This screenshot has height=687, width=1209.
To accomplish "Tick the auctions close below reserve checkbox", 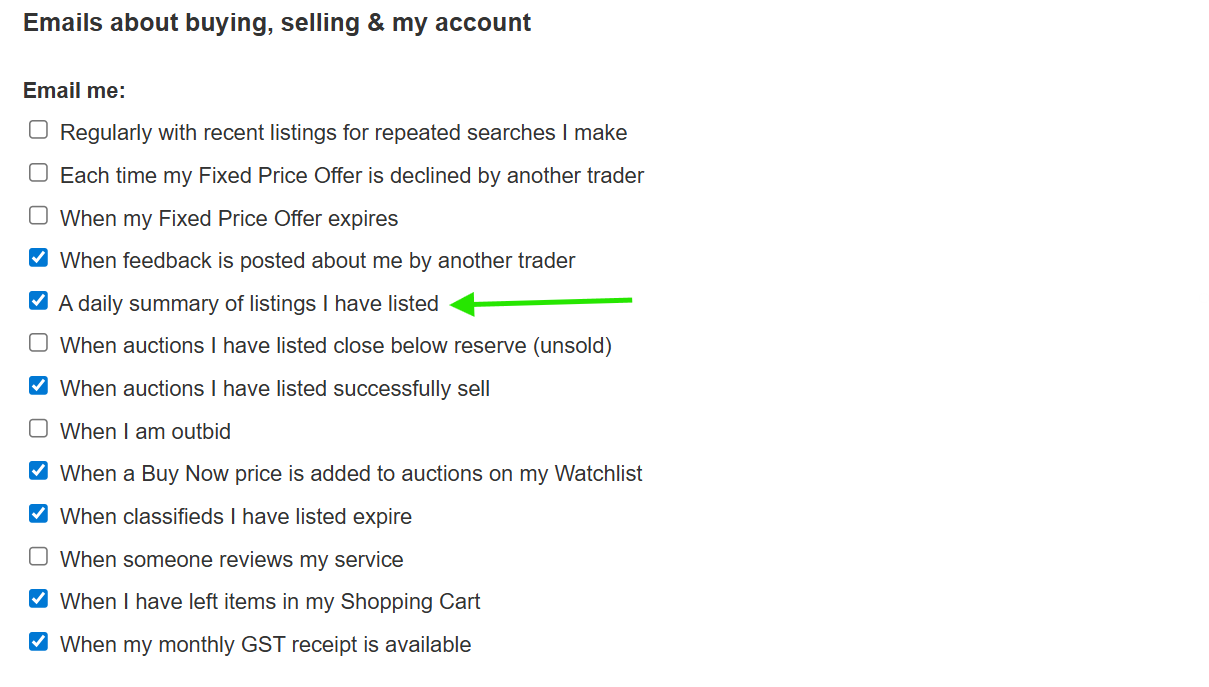I will tap(38, 343).
